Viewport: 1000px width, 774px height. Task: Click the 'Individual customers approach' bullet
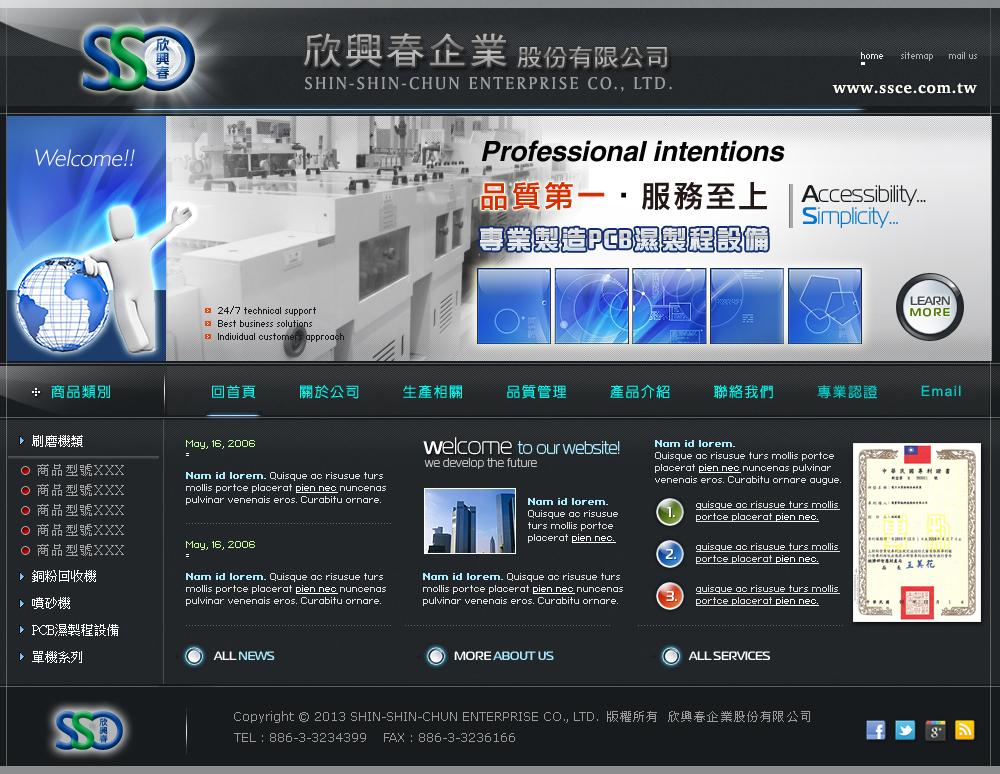(281, 337)
